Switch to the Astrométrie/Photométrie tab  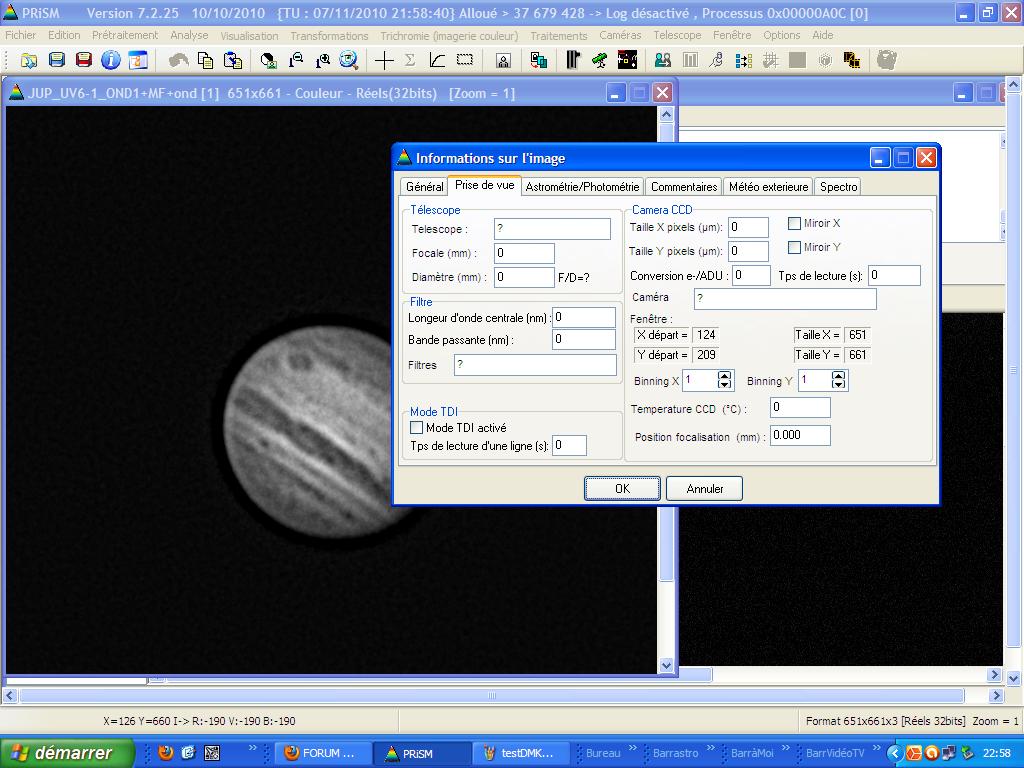click(582, 187)
